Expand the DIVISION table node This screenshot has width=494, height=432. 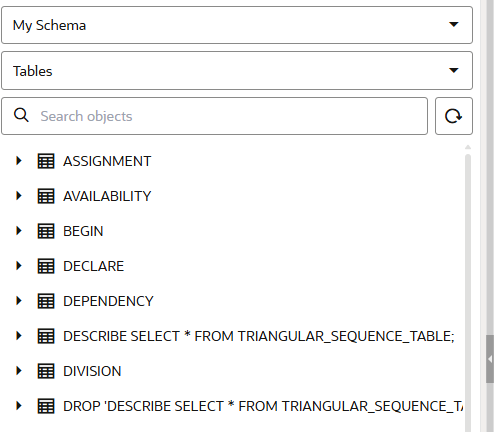point(19,371)
